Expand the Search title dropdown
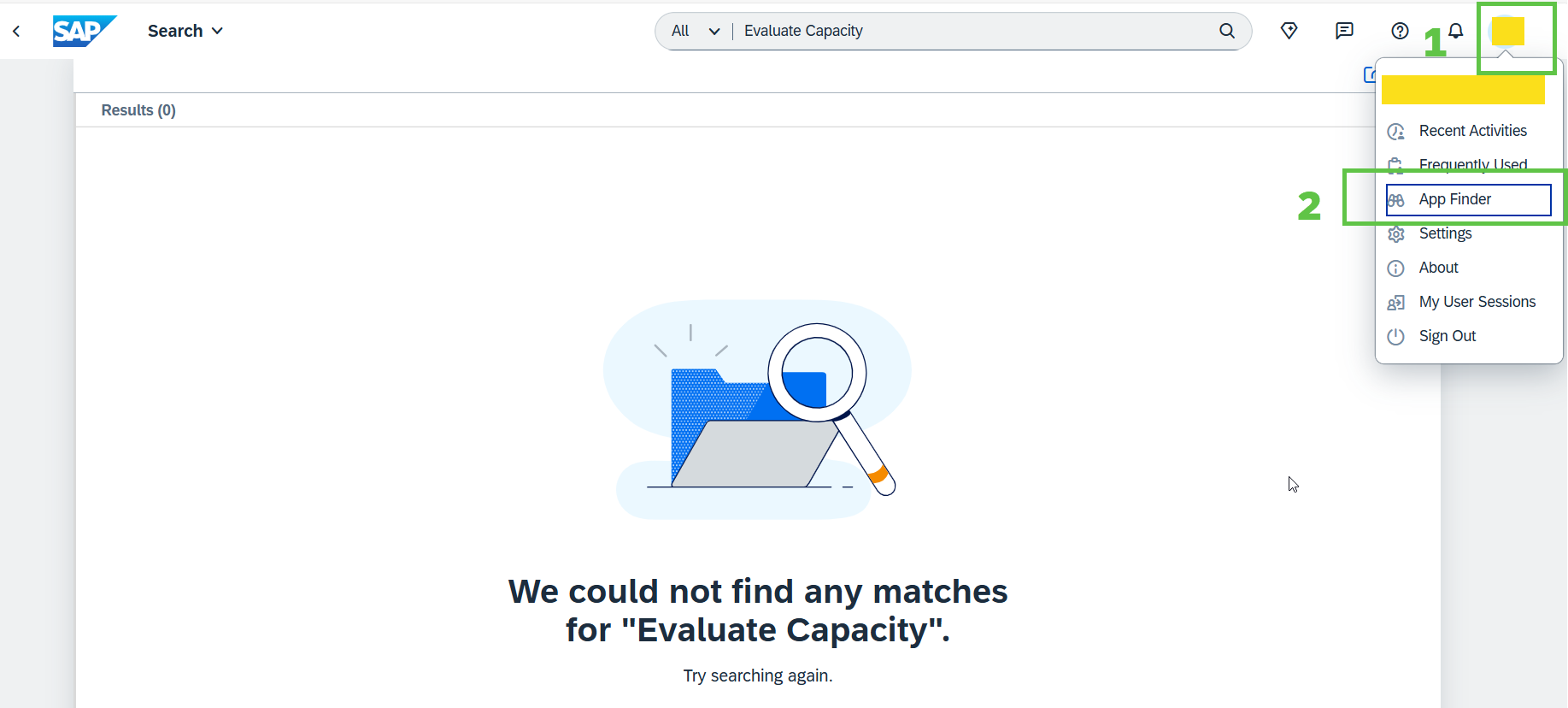This screenshot has height=708, width=1568. pos(185,31)
